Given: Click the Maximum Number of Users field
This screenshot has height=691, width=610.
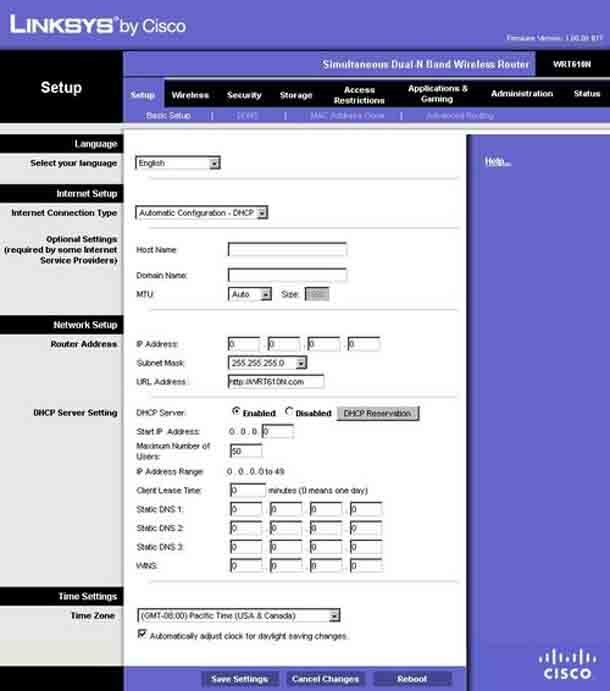Looking at the screenshot, I should point(246,451).
